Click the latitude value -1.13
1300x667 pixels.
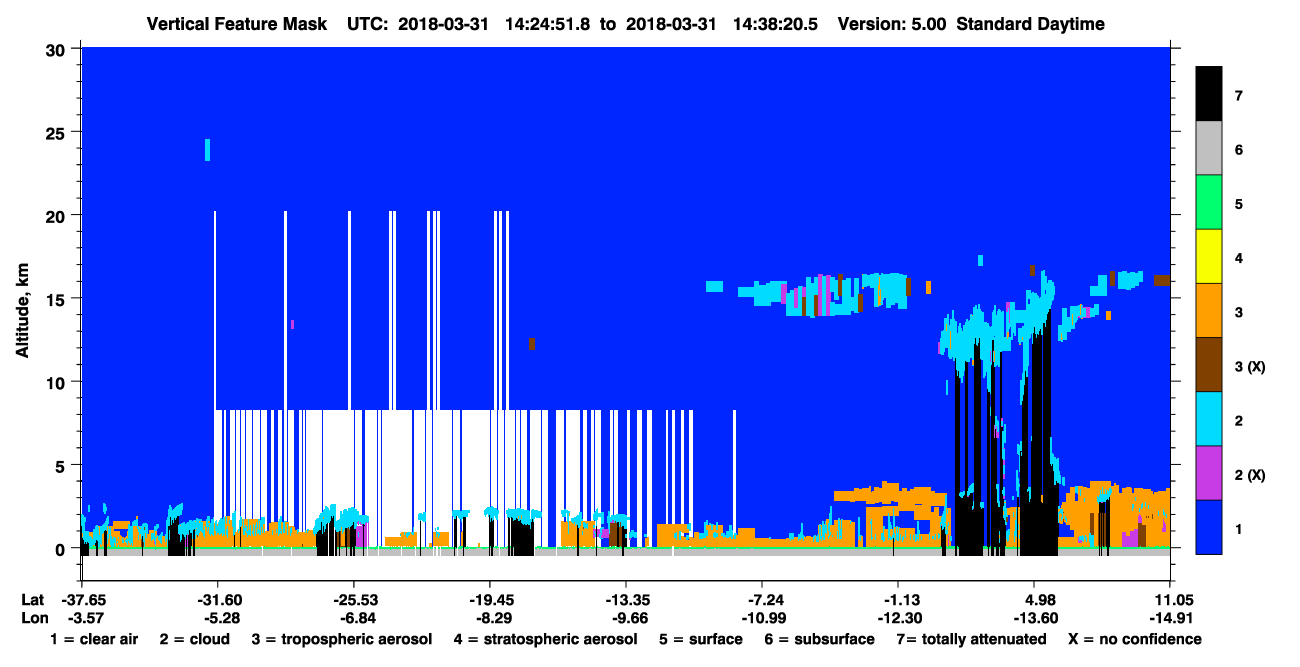[x=898, y=600]
